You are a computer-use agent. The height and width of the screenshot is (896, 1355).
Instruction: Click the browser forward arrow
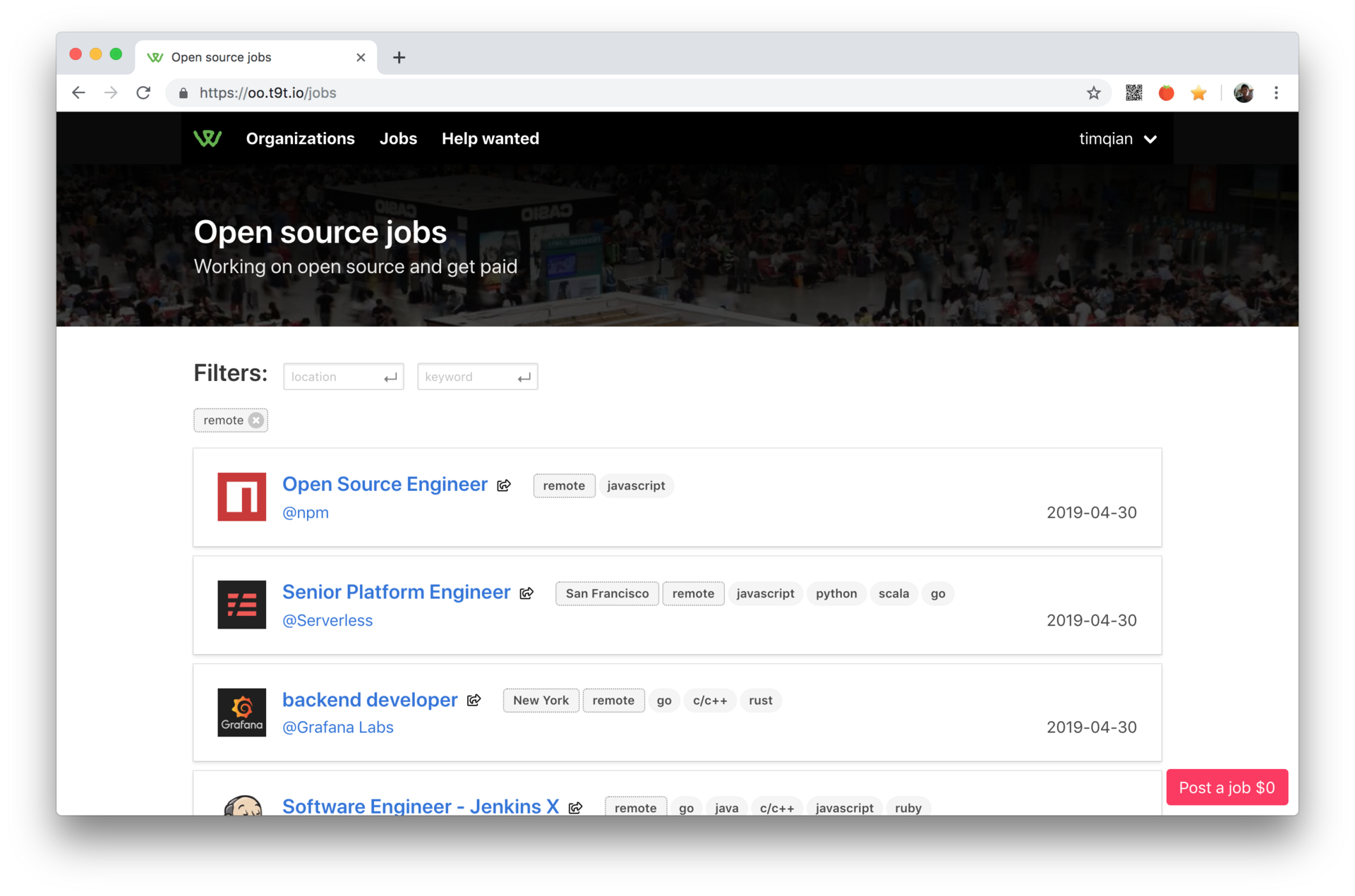click(111, 92)
